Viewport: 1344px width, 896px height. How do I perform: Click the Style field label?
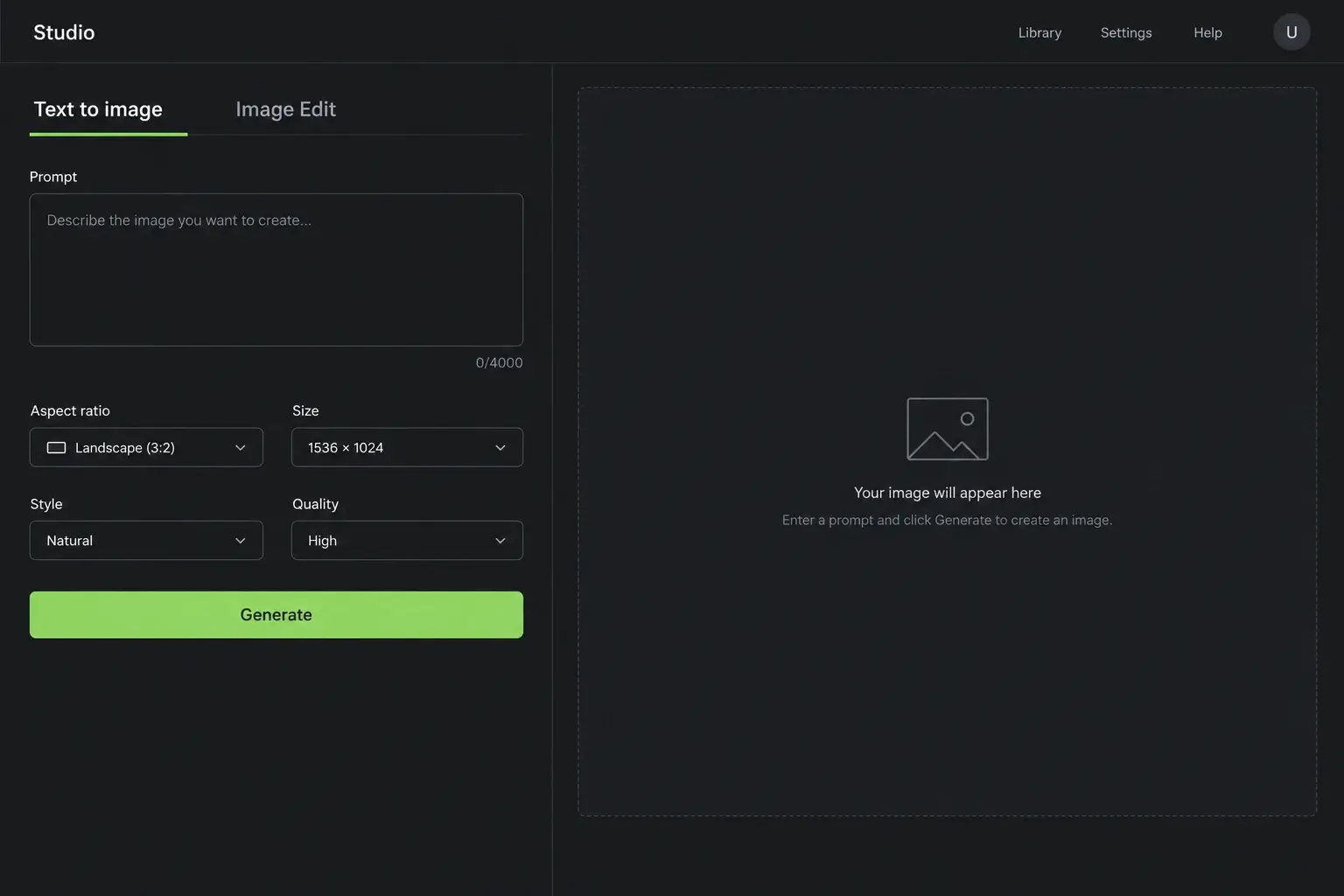(x=46, y=504)
